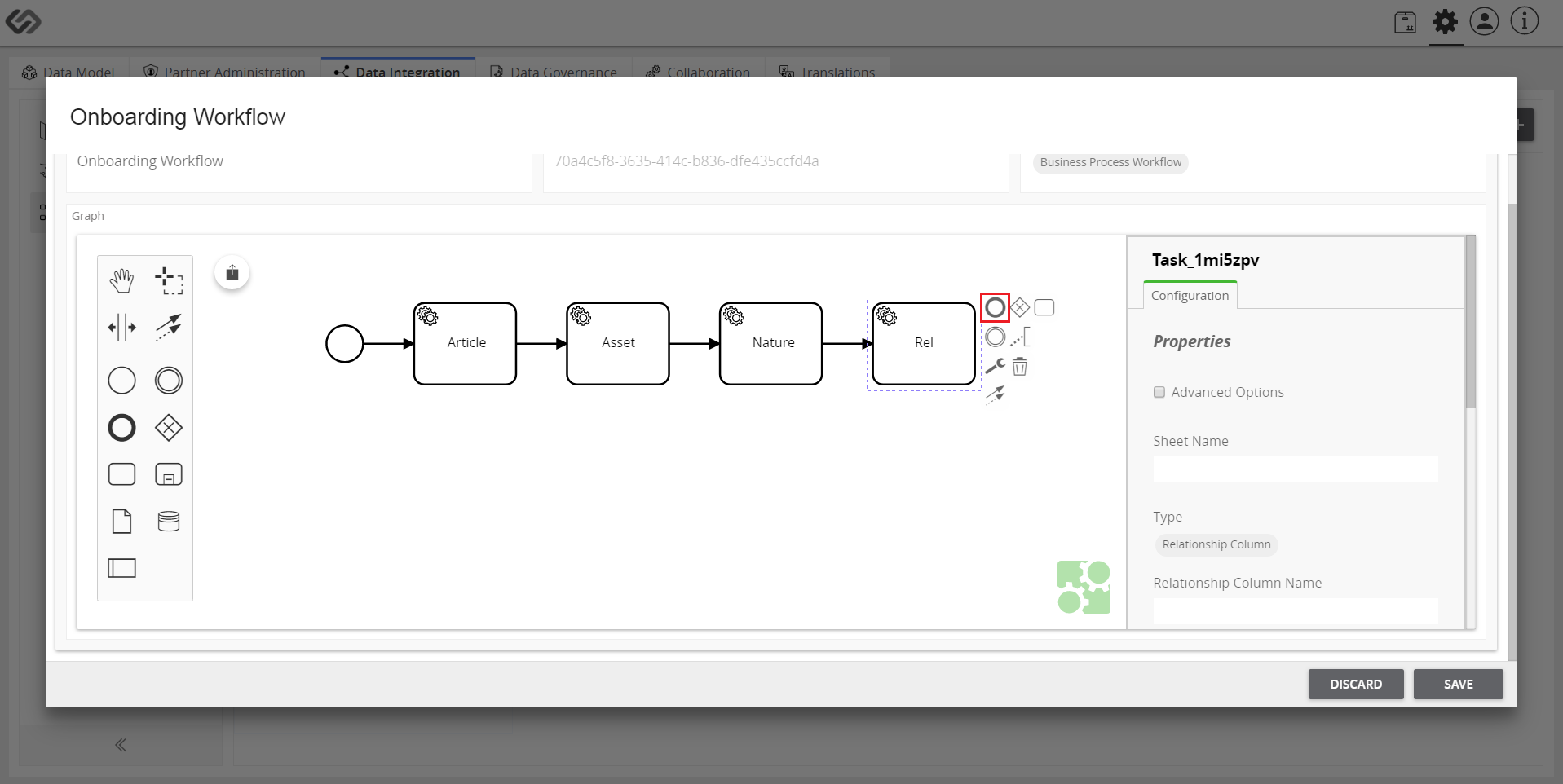Select the lasso tool in palette

pos(169,280)
